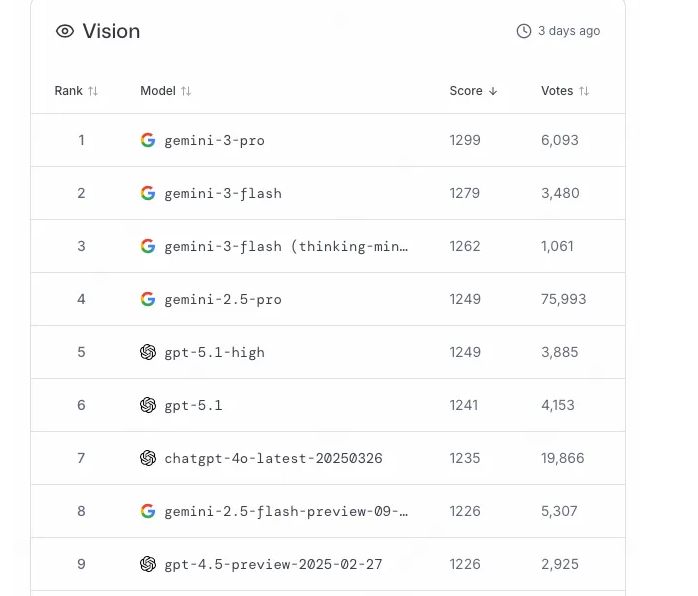The height and width of the screenshot is (596, 698).
Task: Click the '3 days ago' timestamp
Action: 569,31
